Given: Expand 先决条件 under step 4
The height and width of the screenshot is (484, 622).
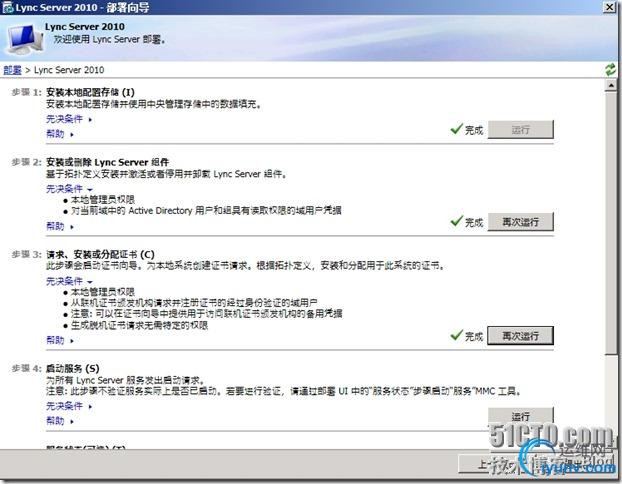Looking at the screenshot, I should [x=69, y=406].
